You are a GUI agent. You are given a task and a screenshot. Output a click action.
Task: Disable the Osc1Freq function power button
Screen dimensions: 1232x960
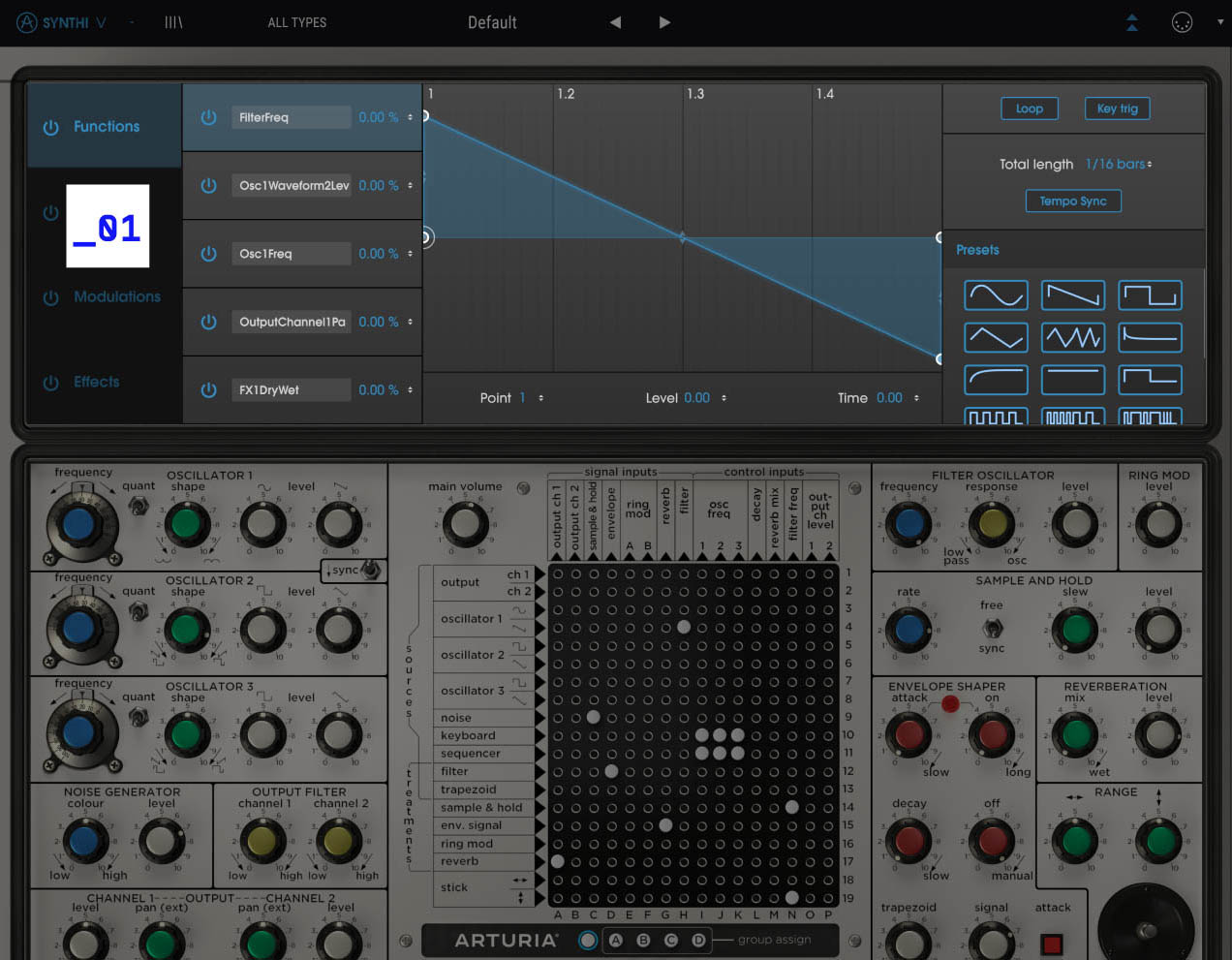pos(208,254)
